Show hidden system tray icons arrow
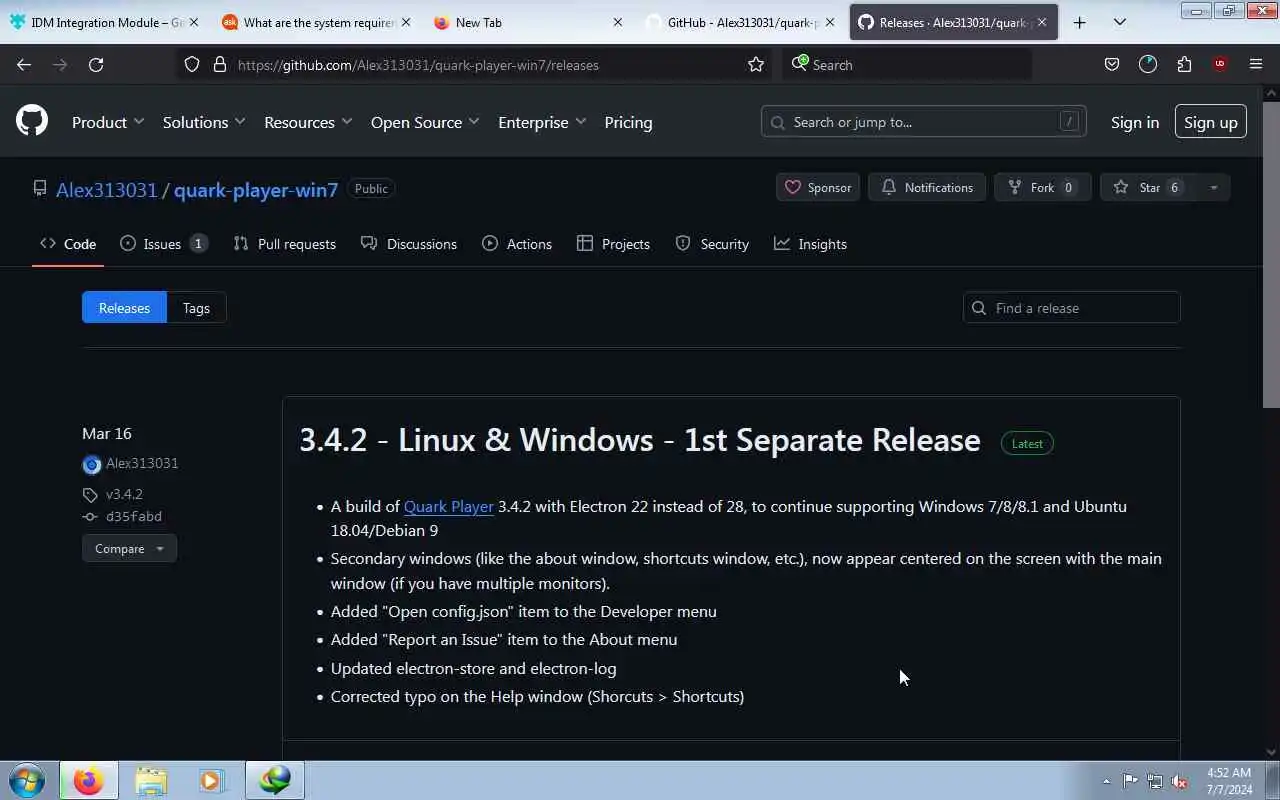1280x800 pixels. (1106, 781)
